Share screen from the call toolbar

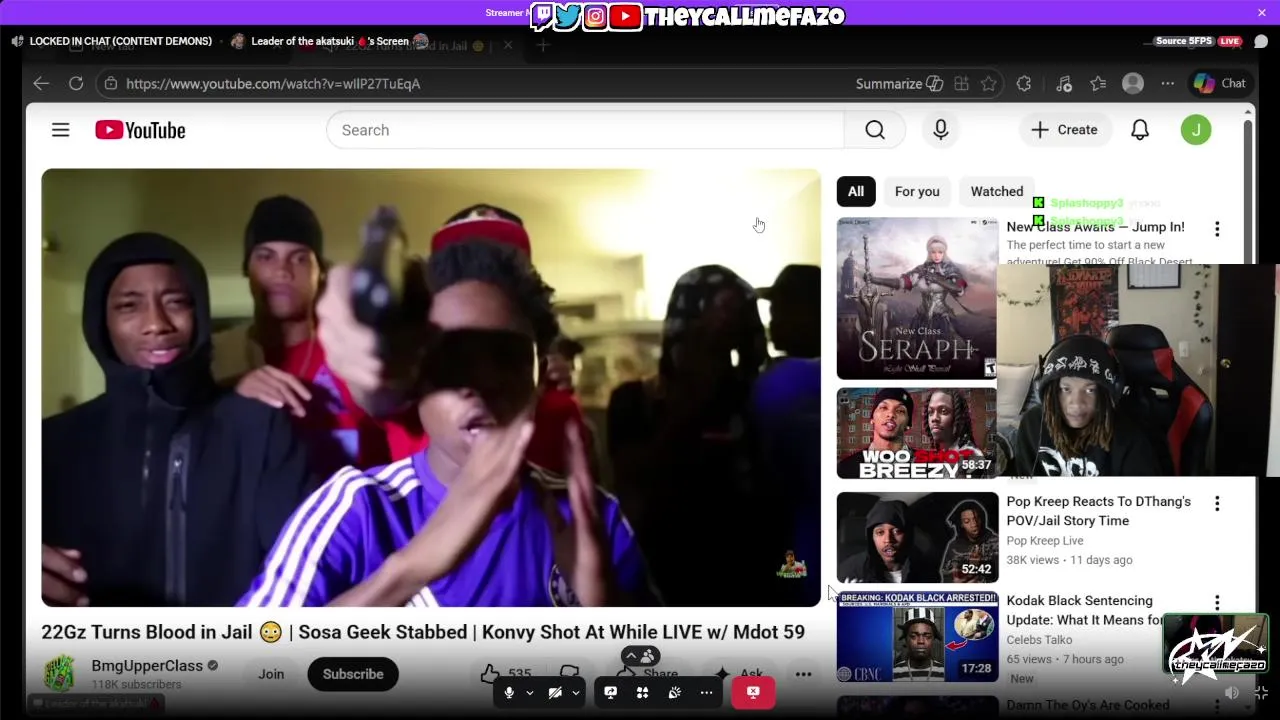(610, 693)
